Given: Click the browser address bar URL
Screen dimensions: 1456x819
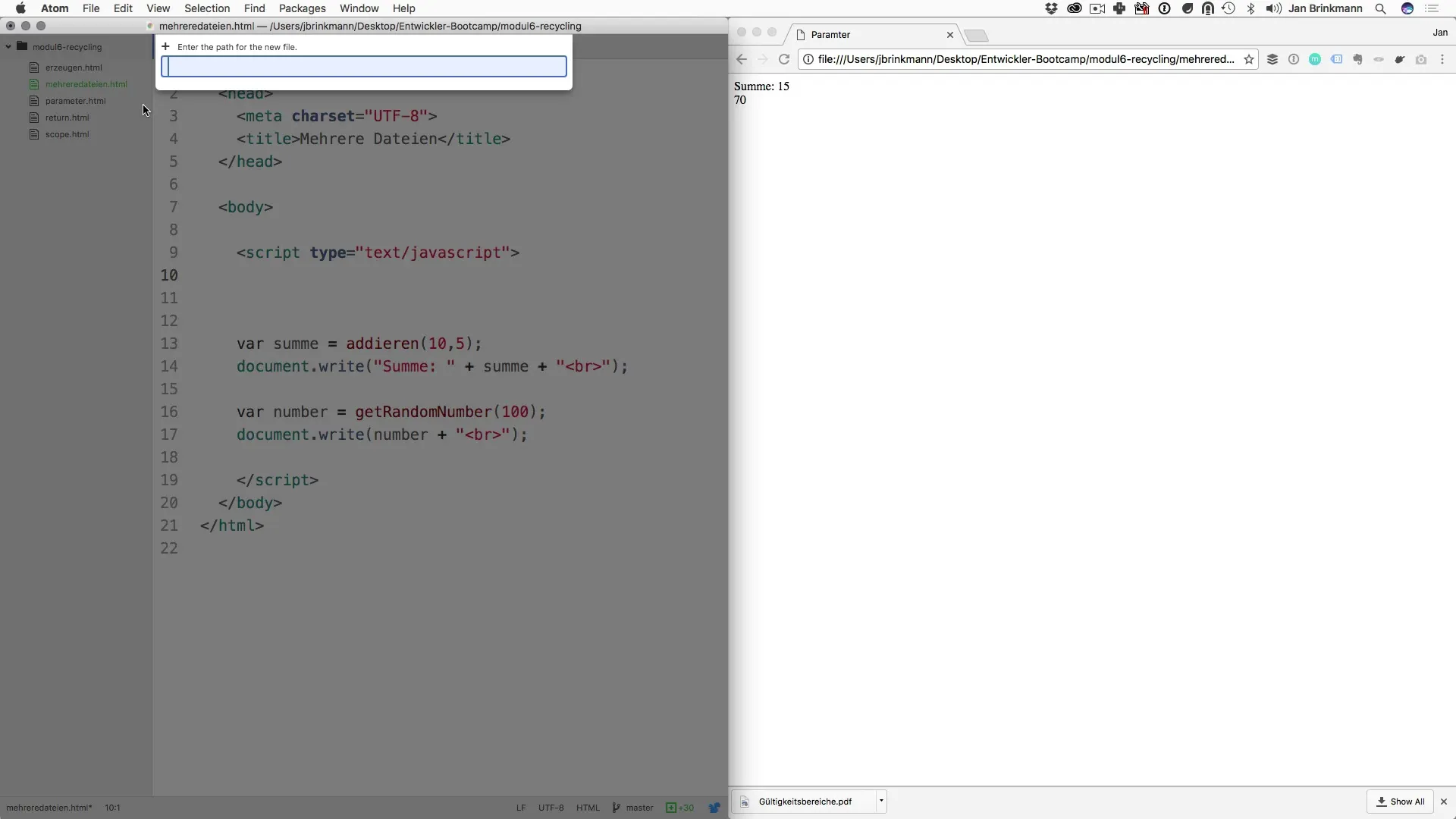Looking at the screenshot, I should pyautogui.click(x=1025, y=59).
